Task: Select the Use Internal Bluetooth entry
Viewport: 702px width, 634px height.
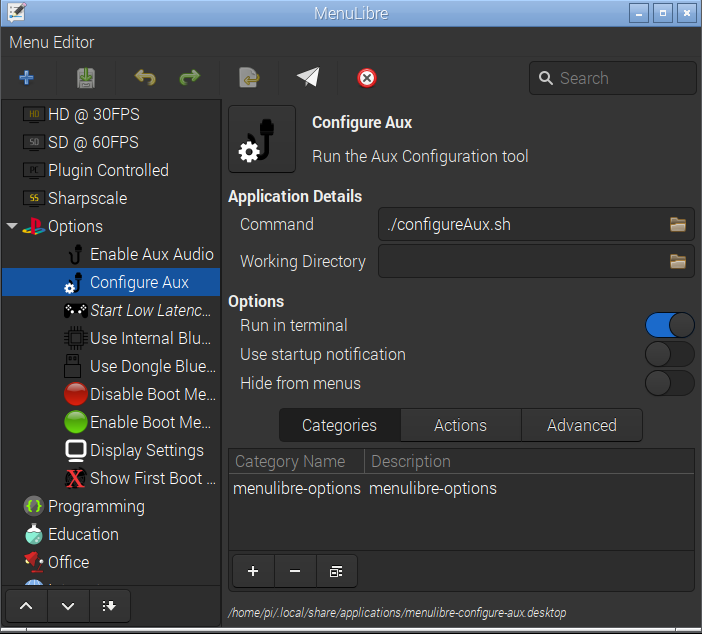Action: (111, 338)
